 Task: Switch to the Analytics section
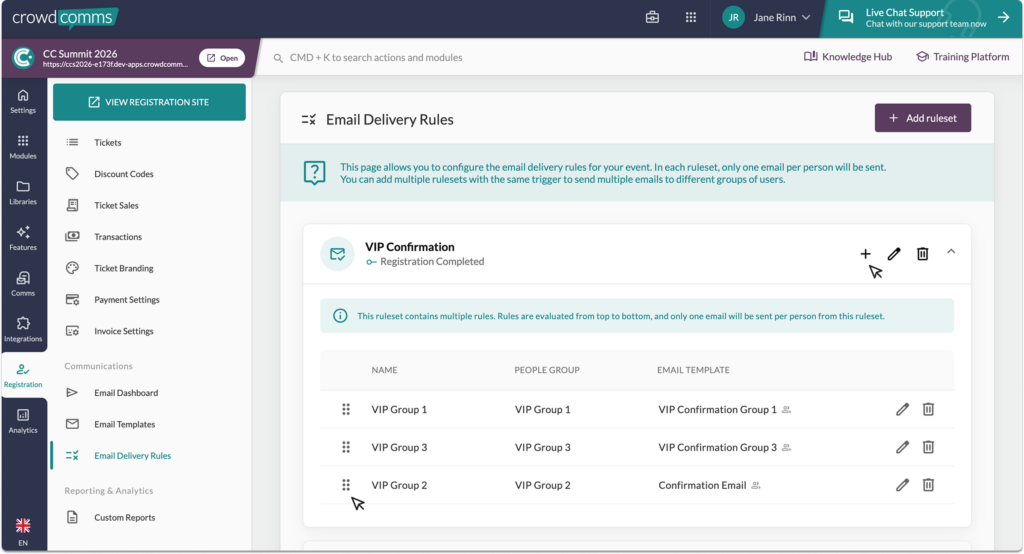pos(23,420)
